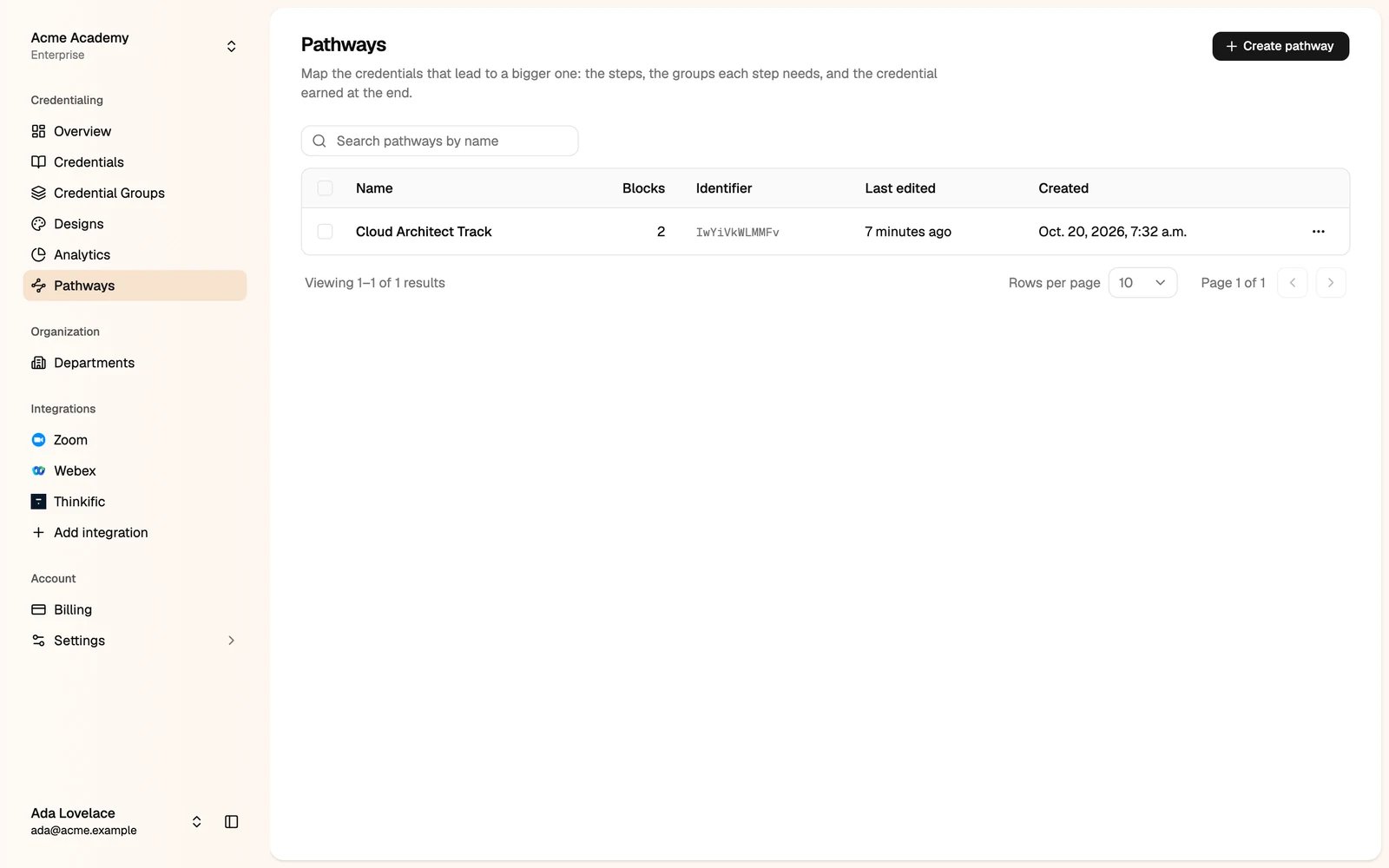Click the Credentials book icon
Viewport: 1389px width, 868px height.
coord(38,162)
